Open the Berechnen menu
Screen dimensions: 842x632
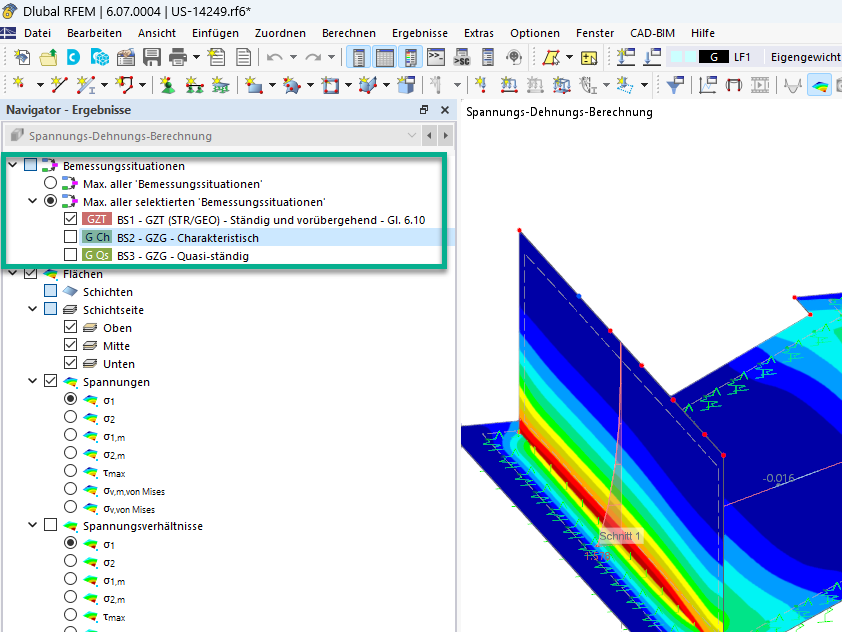[349, 33]
